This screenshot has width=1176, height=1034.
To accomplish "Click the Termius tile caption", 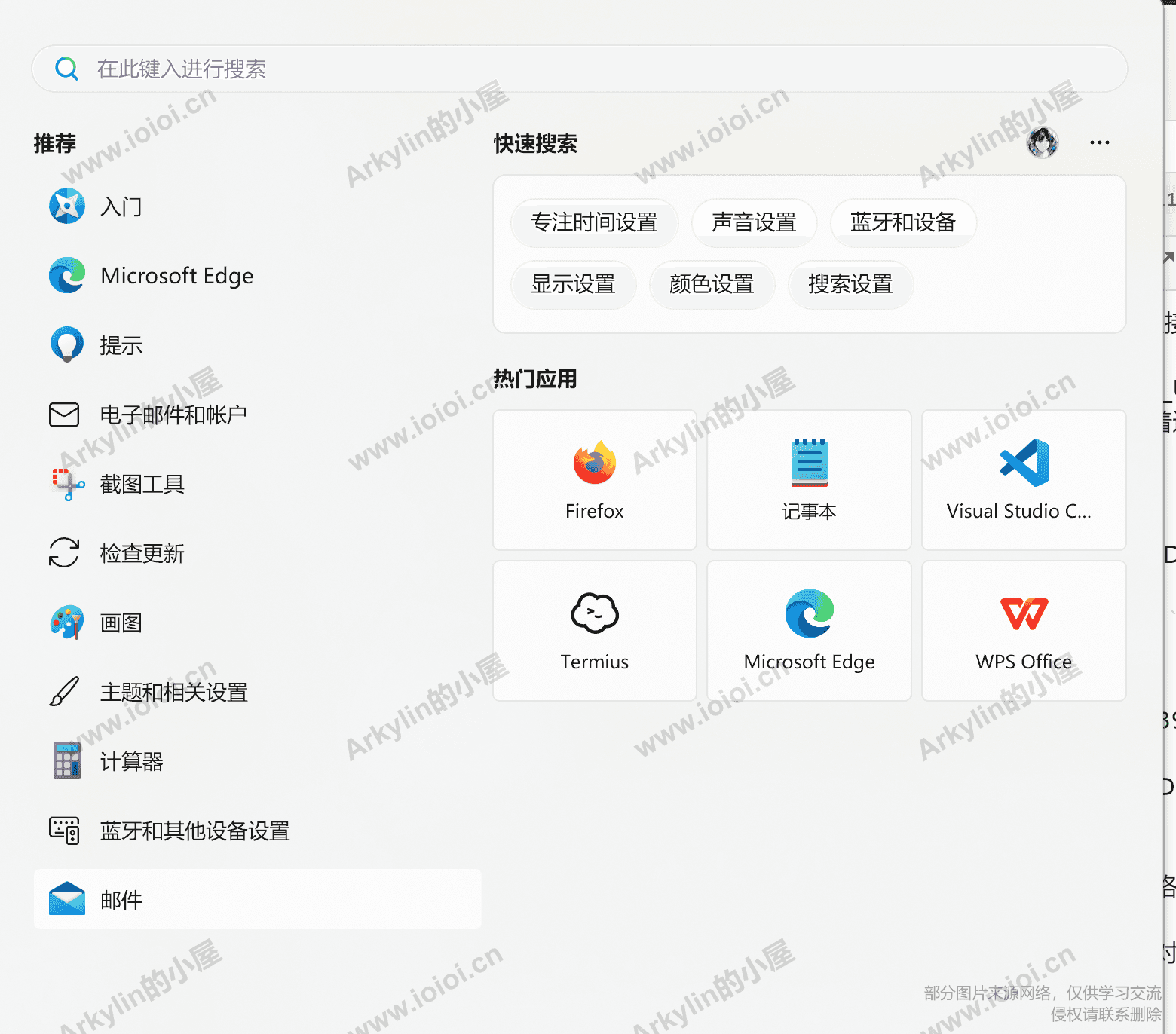I will pos(595,662).
